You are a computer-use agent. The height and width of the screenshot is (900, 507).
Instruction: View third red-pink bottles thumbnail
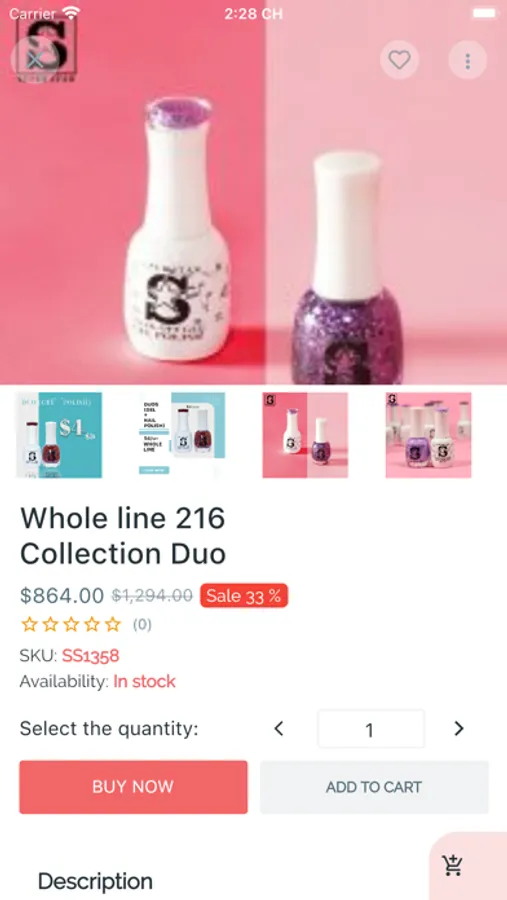(x=305, y=435)
